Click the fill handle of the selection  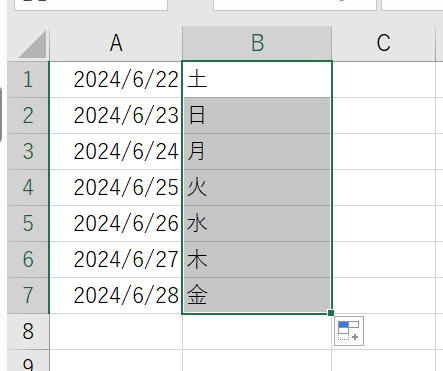(331, 313)
